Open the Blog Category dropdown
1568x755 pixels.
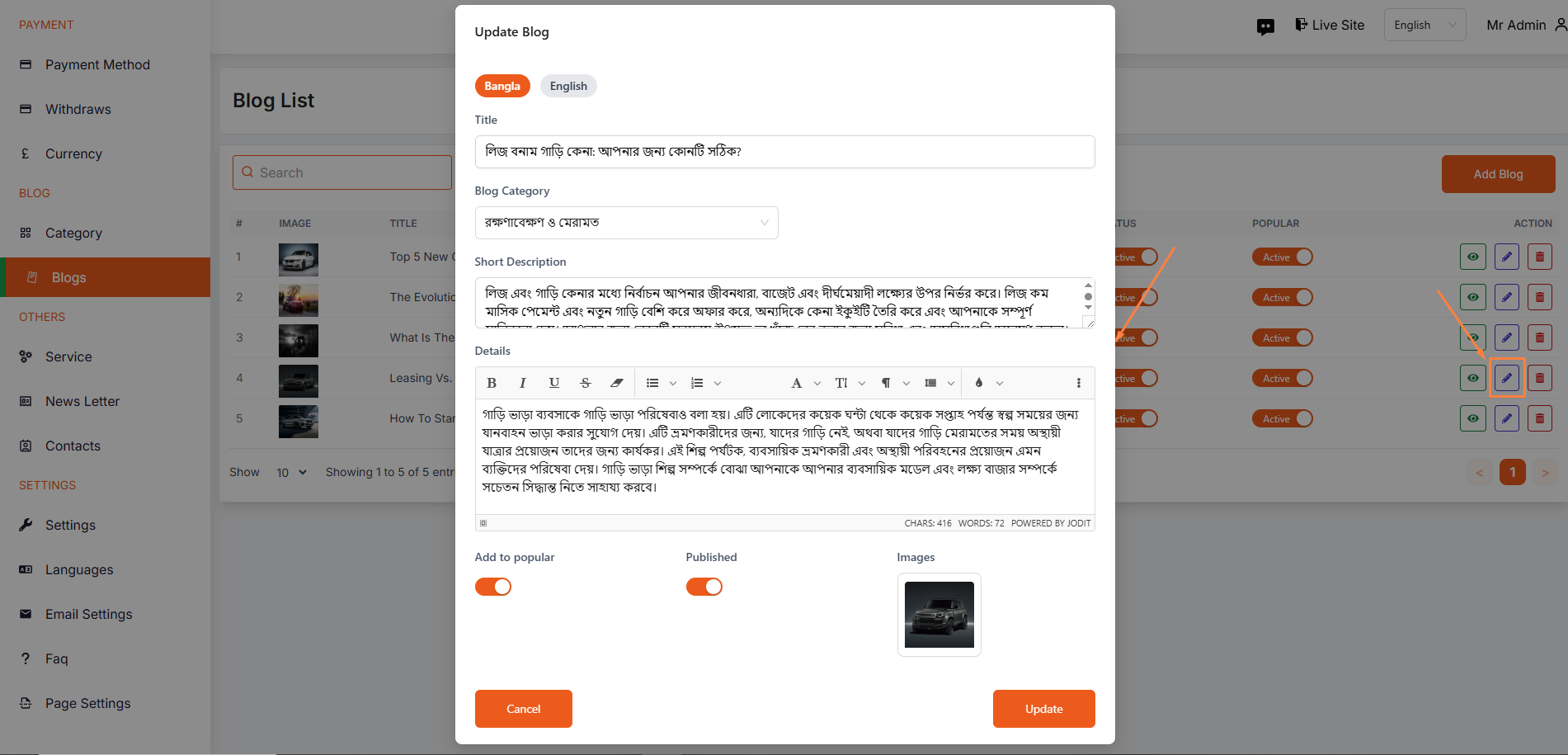click(x=627, y=223)
